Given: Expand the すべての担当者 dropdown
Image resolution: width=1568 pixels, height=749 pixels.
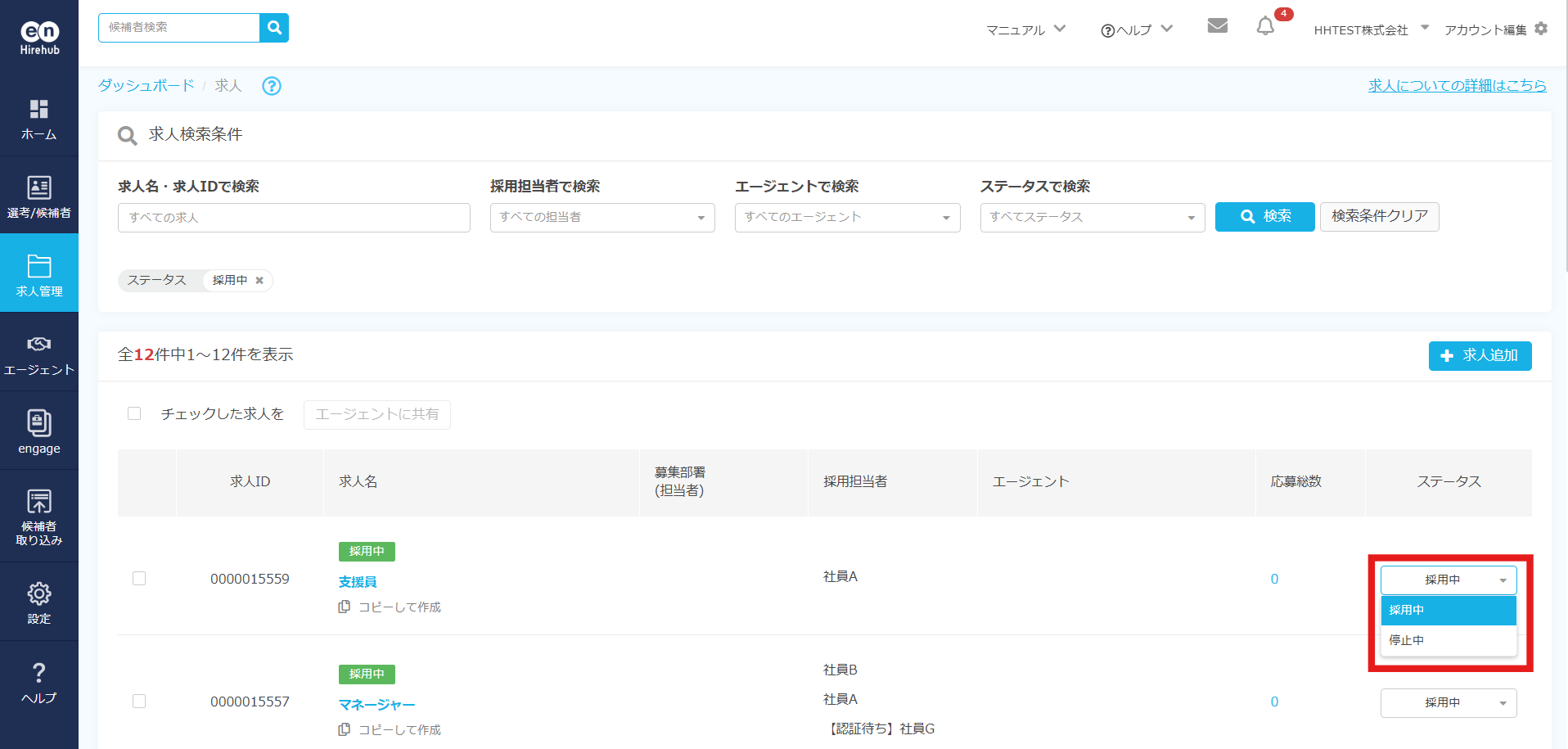Looking at the screenshot, I should coord(602,218).
